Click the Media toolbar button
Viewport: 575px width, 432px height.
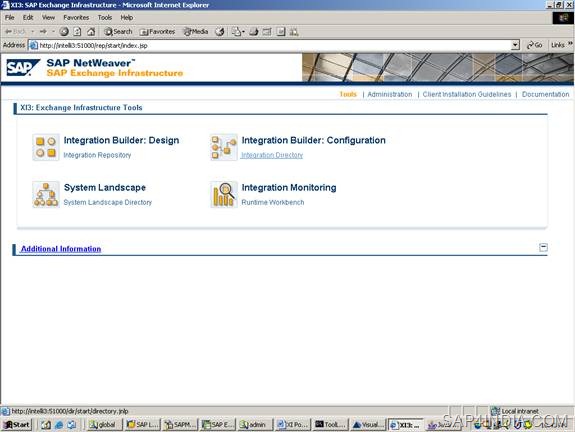point(195,32)
